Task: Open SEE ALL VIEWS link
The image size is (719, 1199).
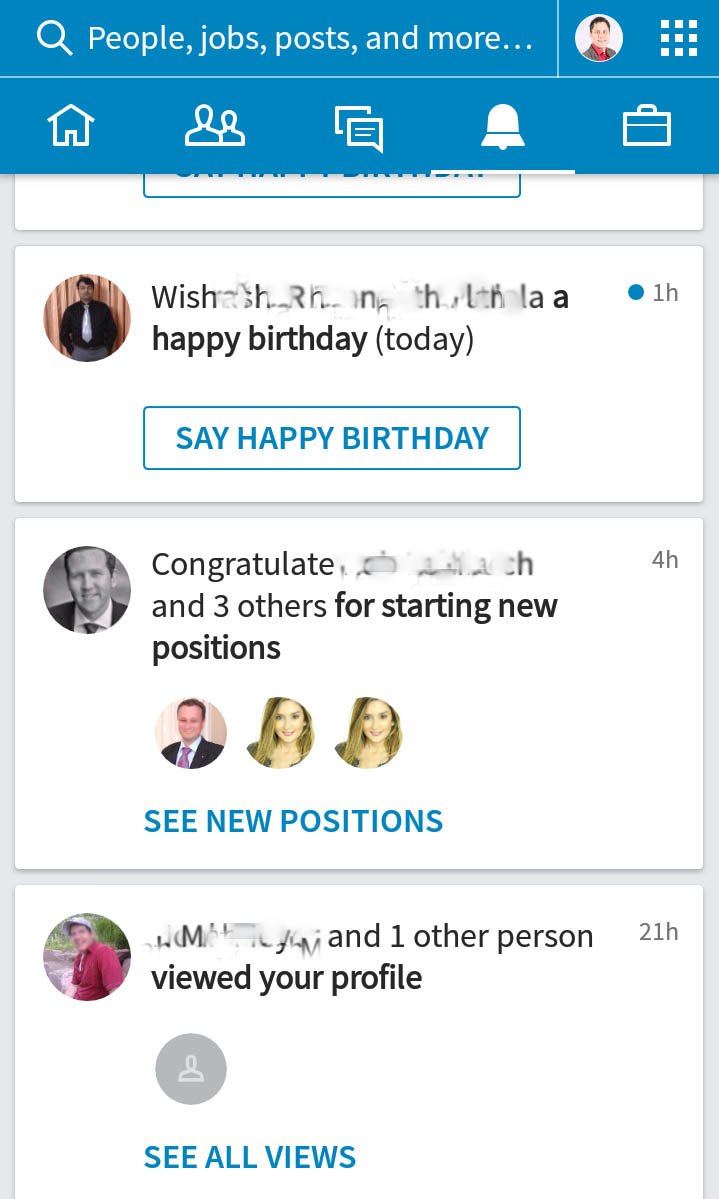Action: click(250, 1157)
